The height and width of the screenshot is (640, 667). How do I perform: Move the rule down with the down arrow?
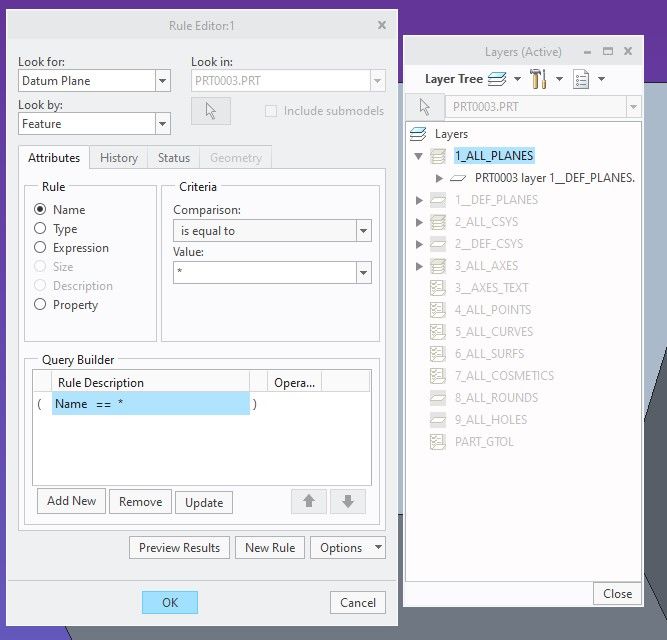tap(347, 501)
